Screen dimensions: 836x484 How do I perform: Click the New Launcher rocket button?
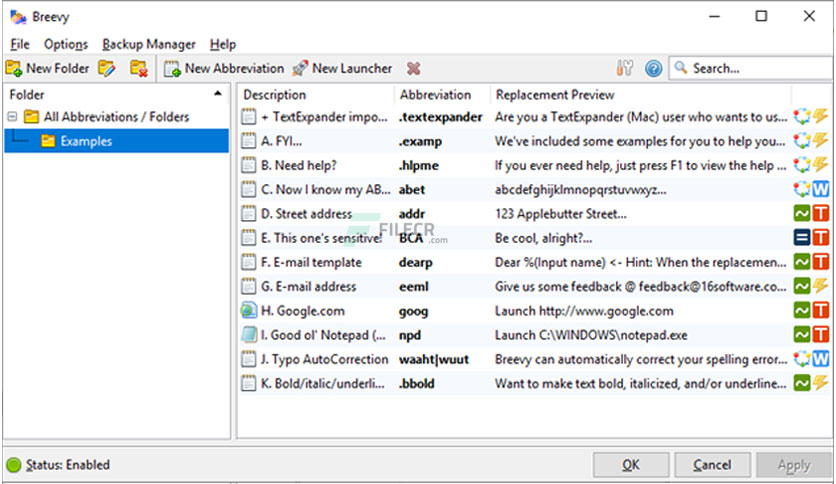(x=342, y=68)
